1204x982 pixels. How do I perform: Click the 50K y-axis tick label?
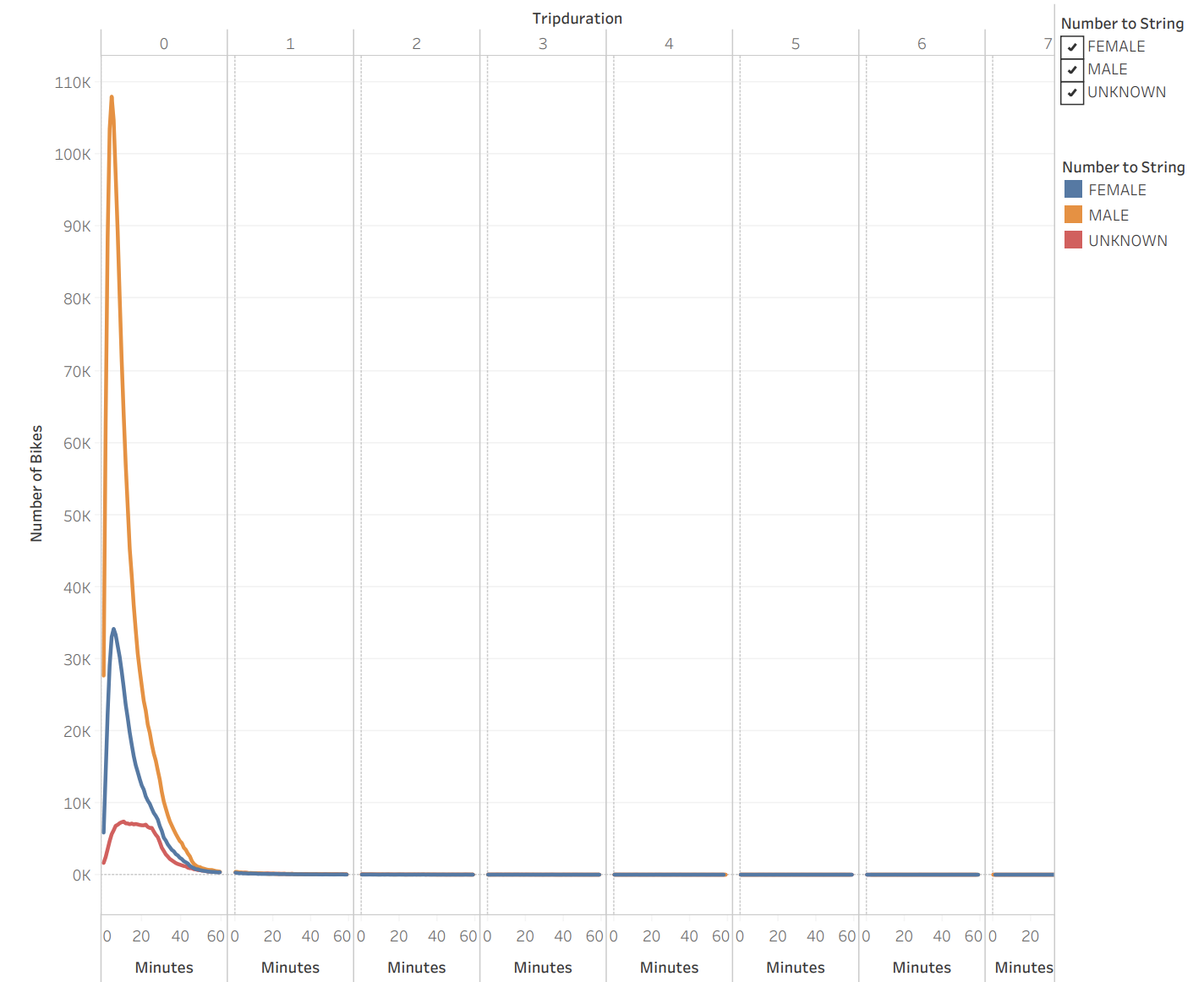point(77,516)
